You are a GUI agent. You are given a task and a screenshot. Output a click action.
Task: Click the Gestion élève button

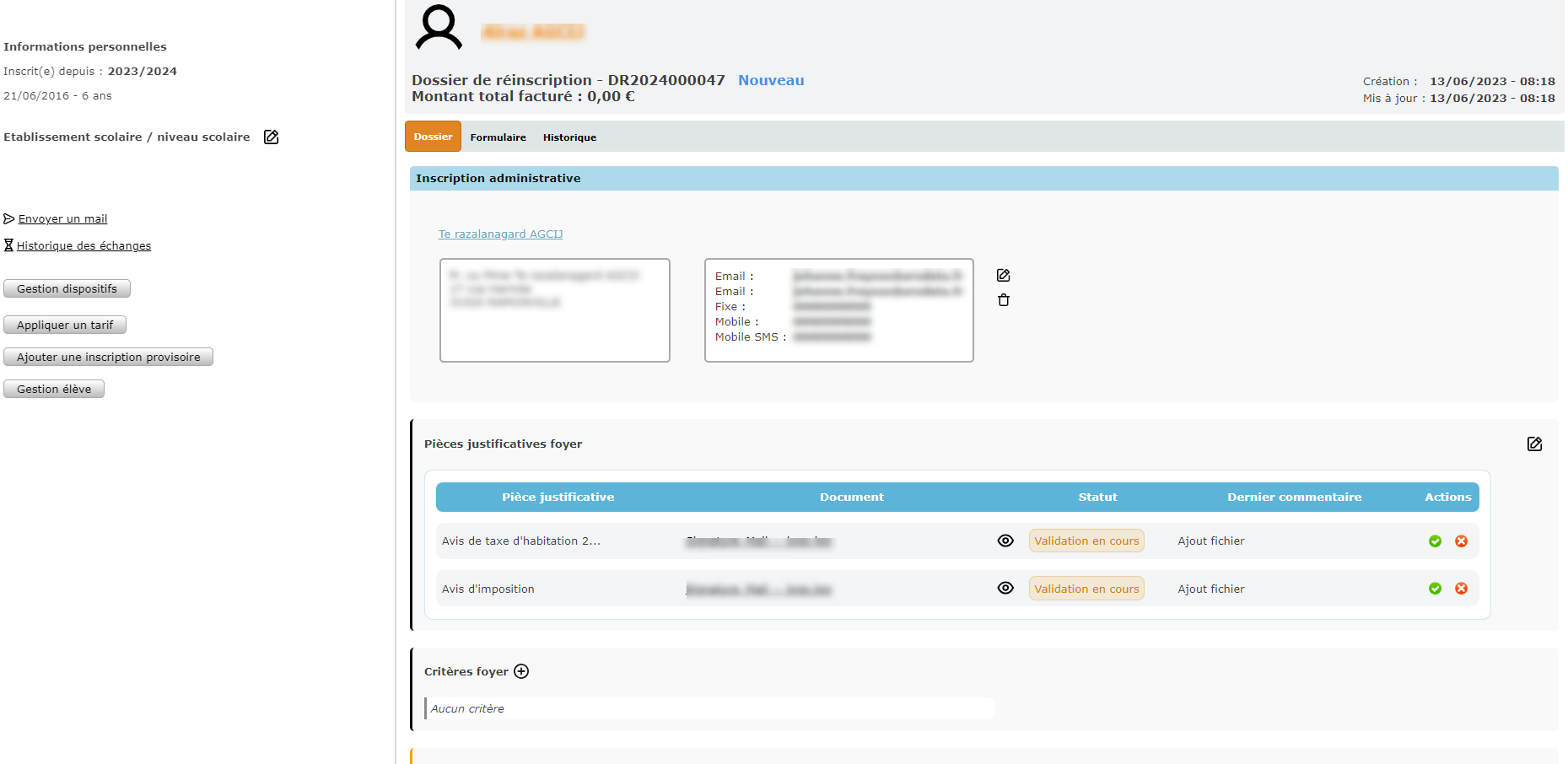click(54, 389)
